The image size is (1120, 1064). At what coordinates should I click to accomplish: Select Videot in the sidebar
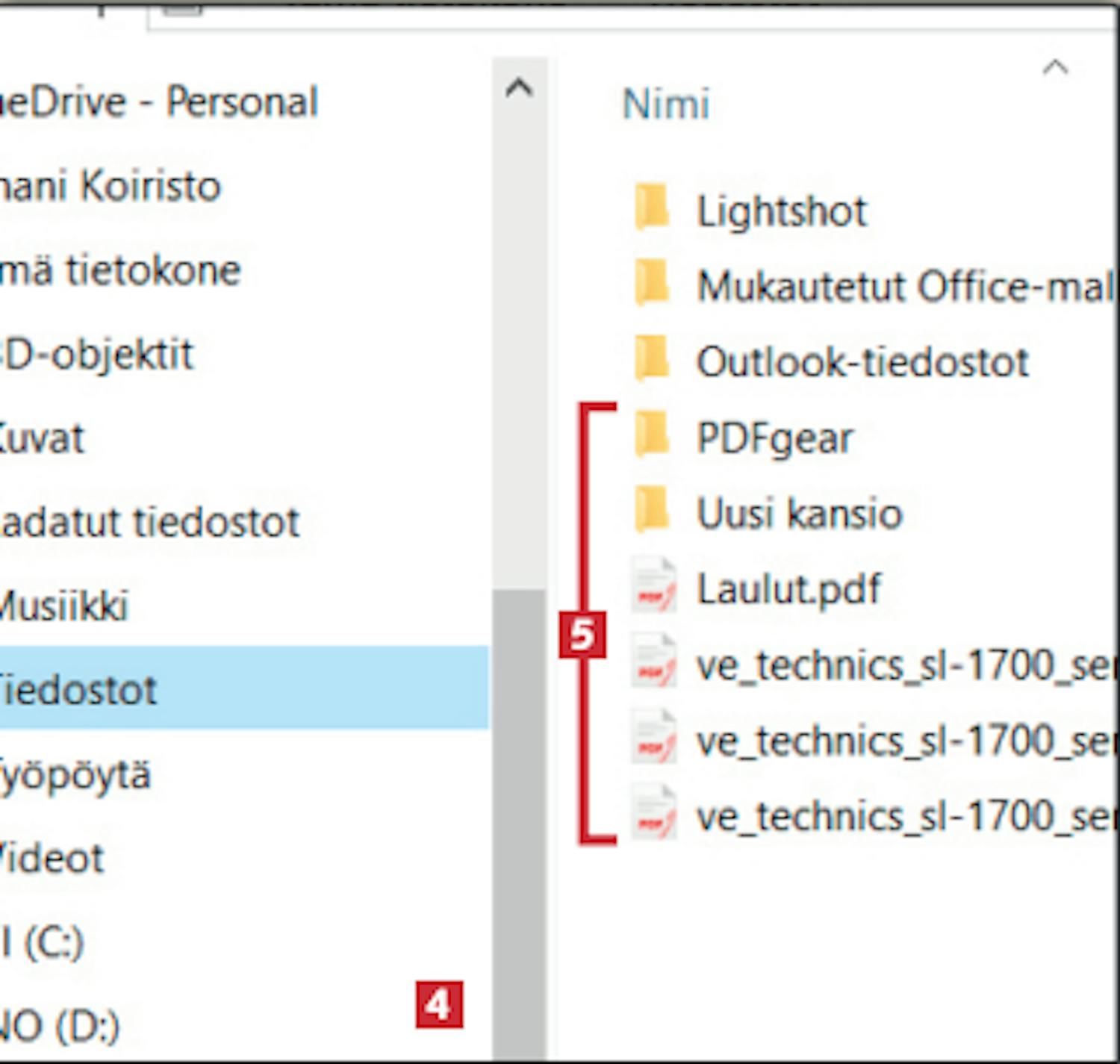(x=52, y=859)
